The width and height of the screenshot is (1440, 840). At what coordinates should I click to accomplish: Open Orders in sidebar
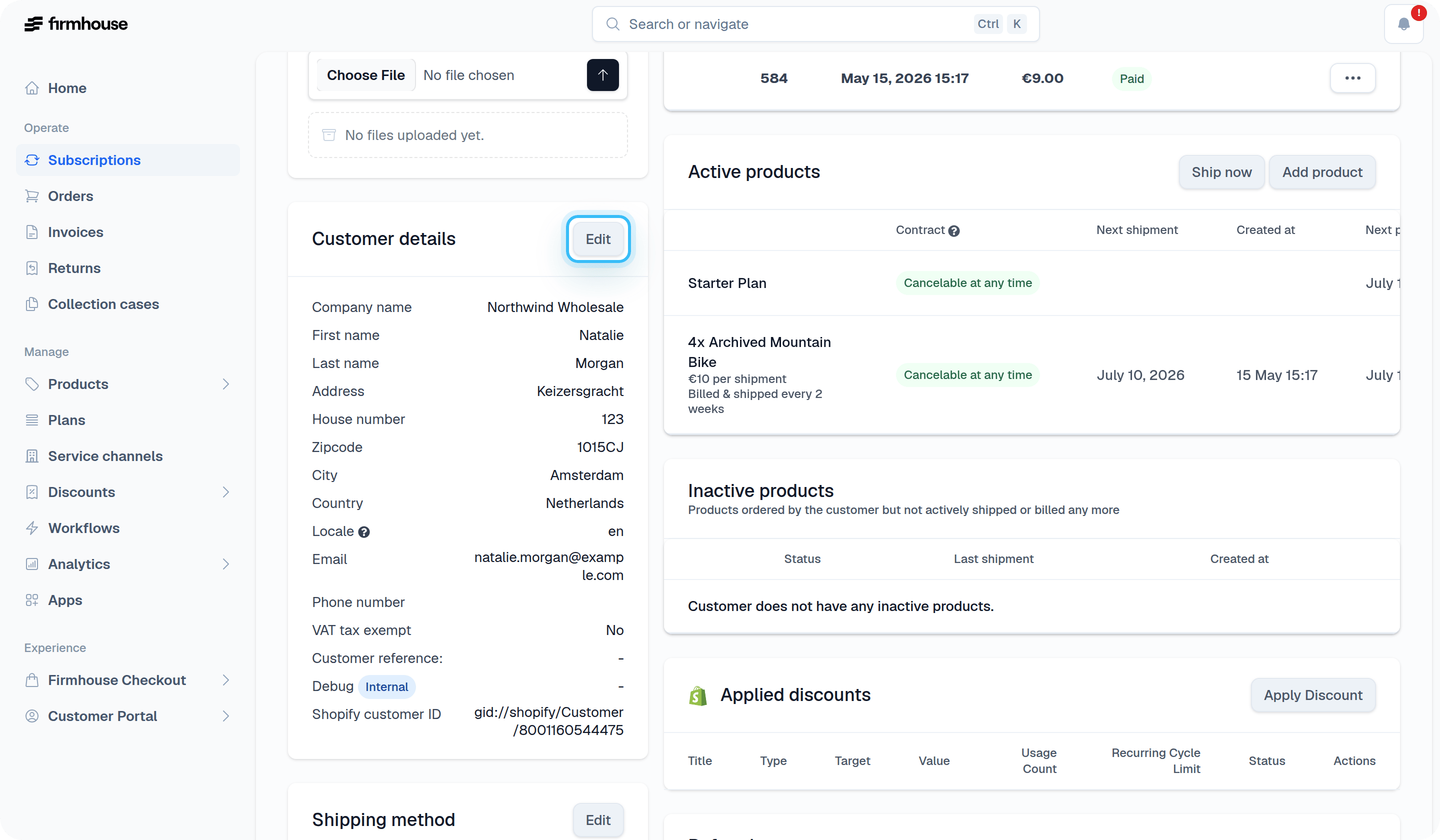click(128, 196)
